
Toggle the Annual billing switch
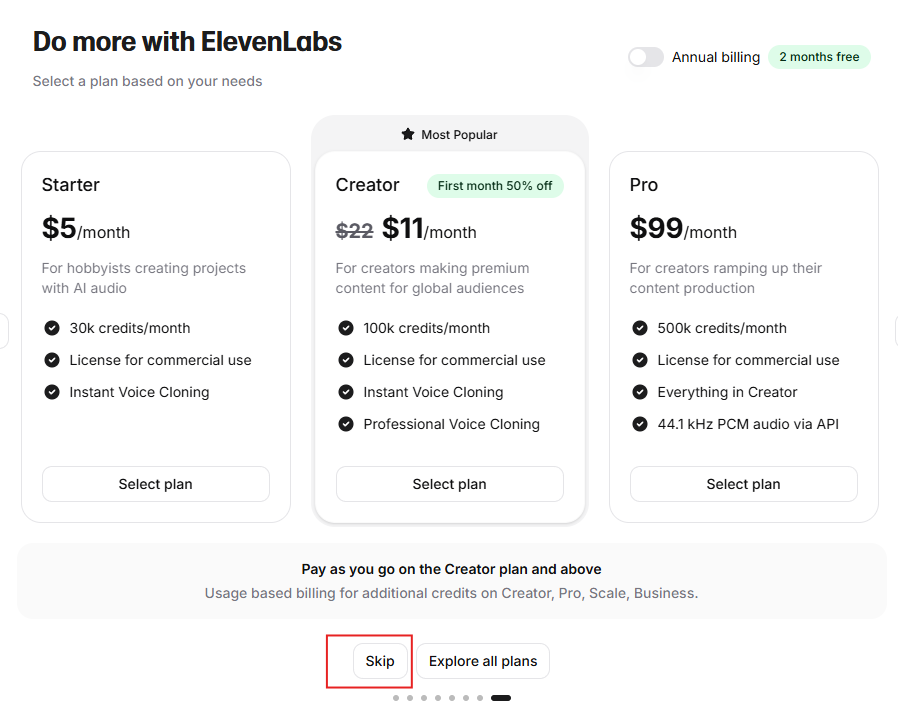pos(645,57)
